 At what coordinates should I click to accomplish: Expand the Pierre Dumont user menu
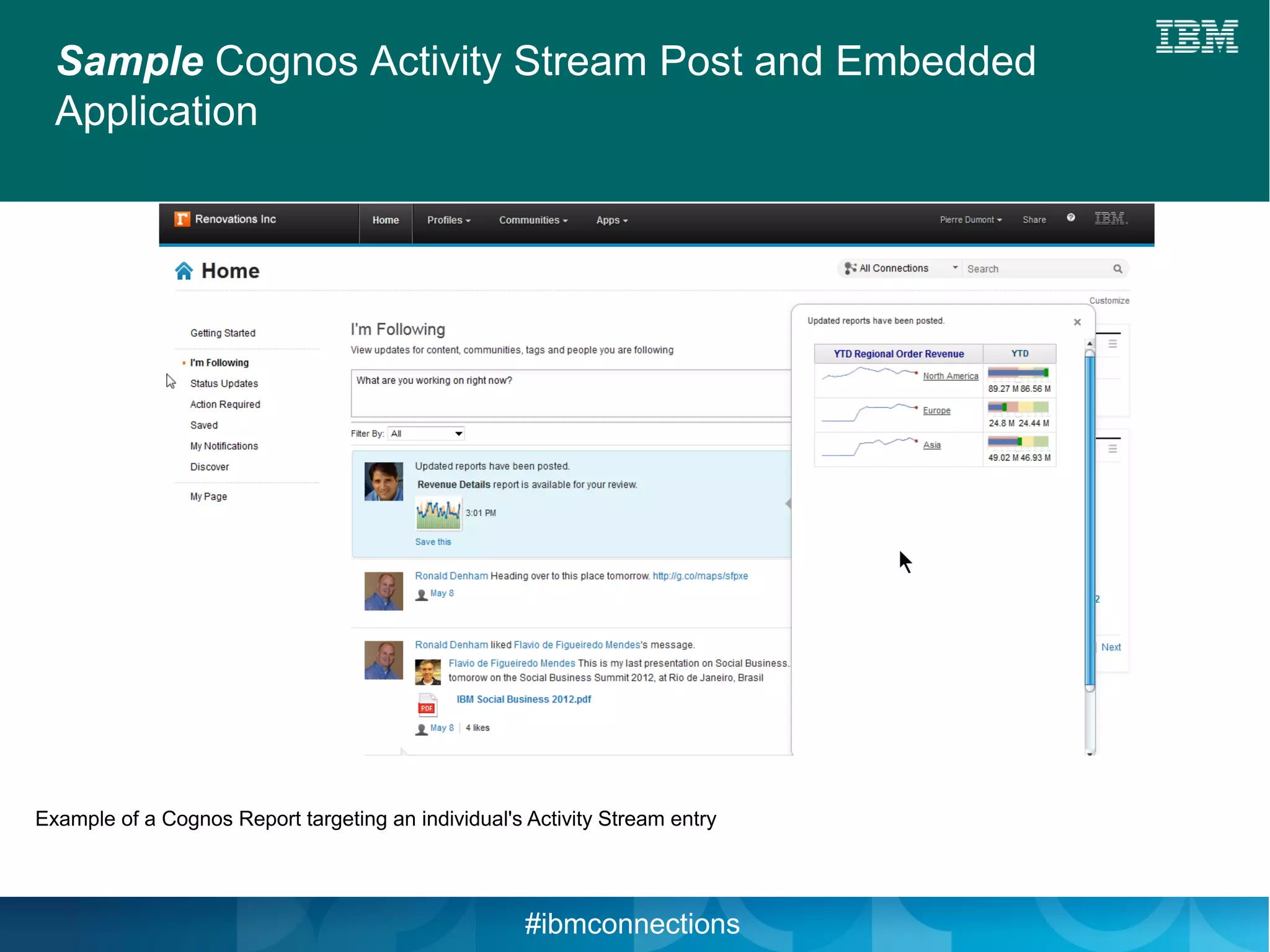pos(970,220)
